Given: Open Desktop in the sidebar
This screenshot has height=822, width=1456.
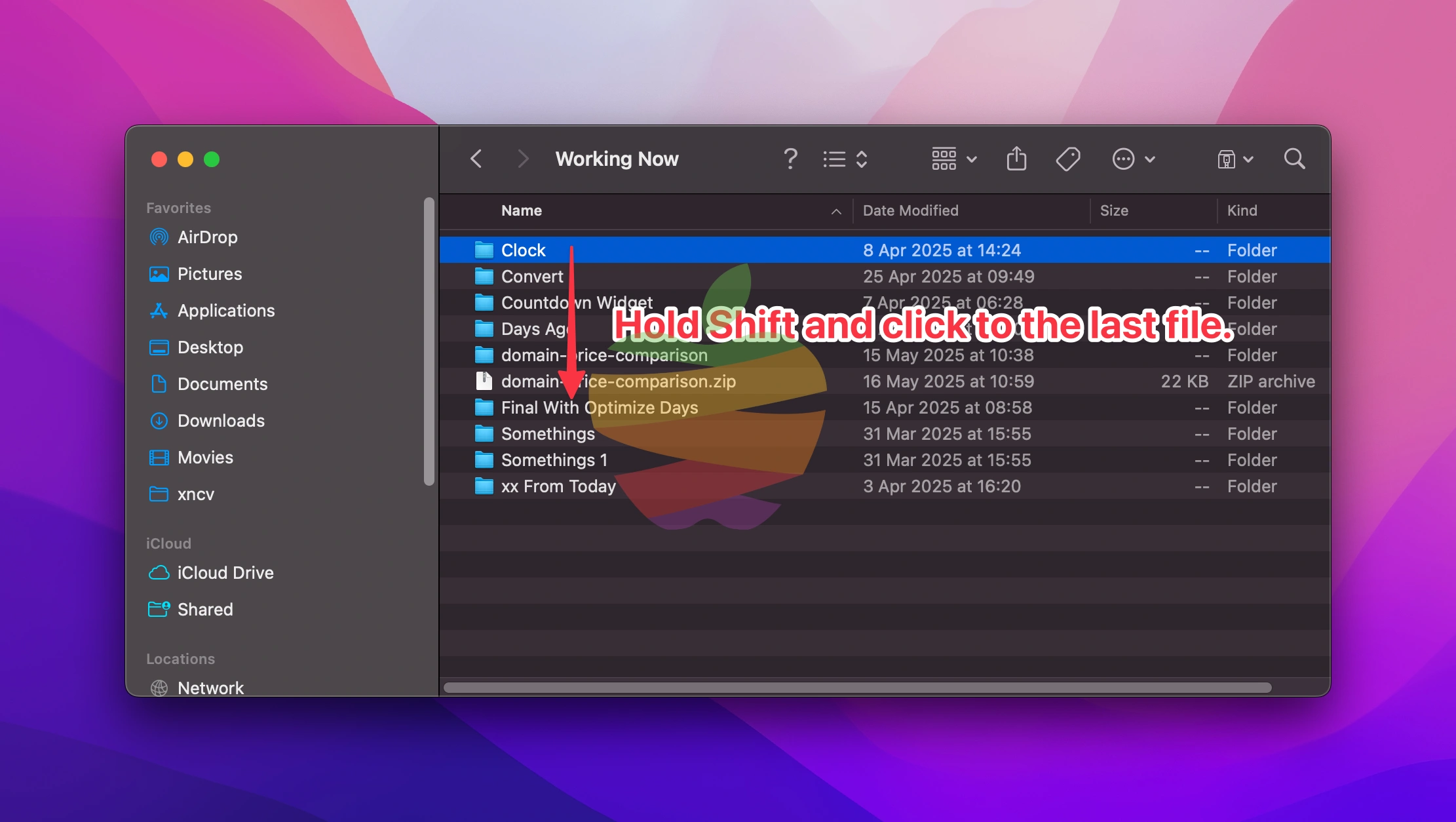Looking at the screenshot, I should click(210, 347).
